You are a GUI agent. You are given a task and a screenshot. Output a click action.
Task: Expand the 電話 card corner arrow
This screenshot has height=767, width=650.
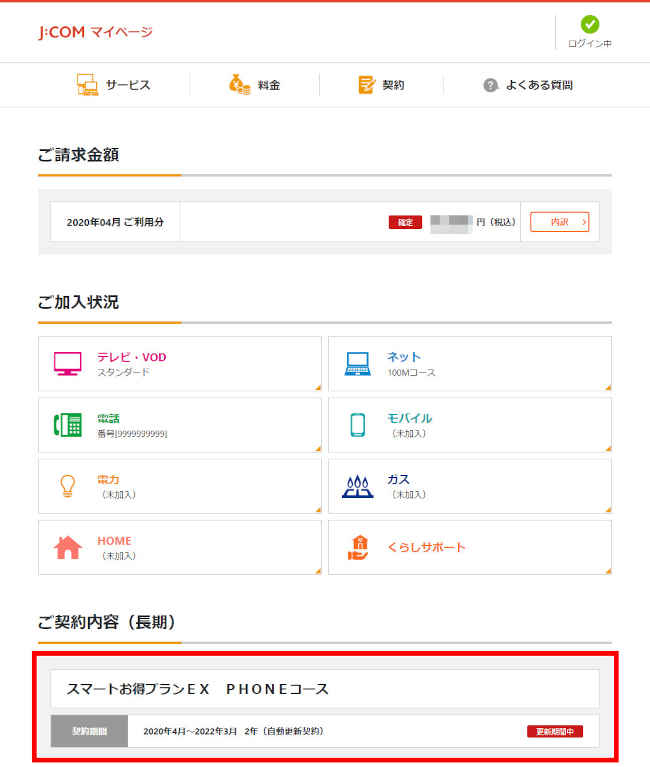[318, 449]
